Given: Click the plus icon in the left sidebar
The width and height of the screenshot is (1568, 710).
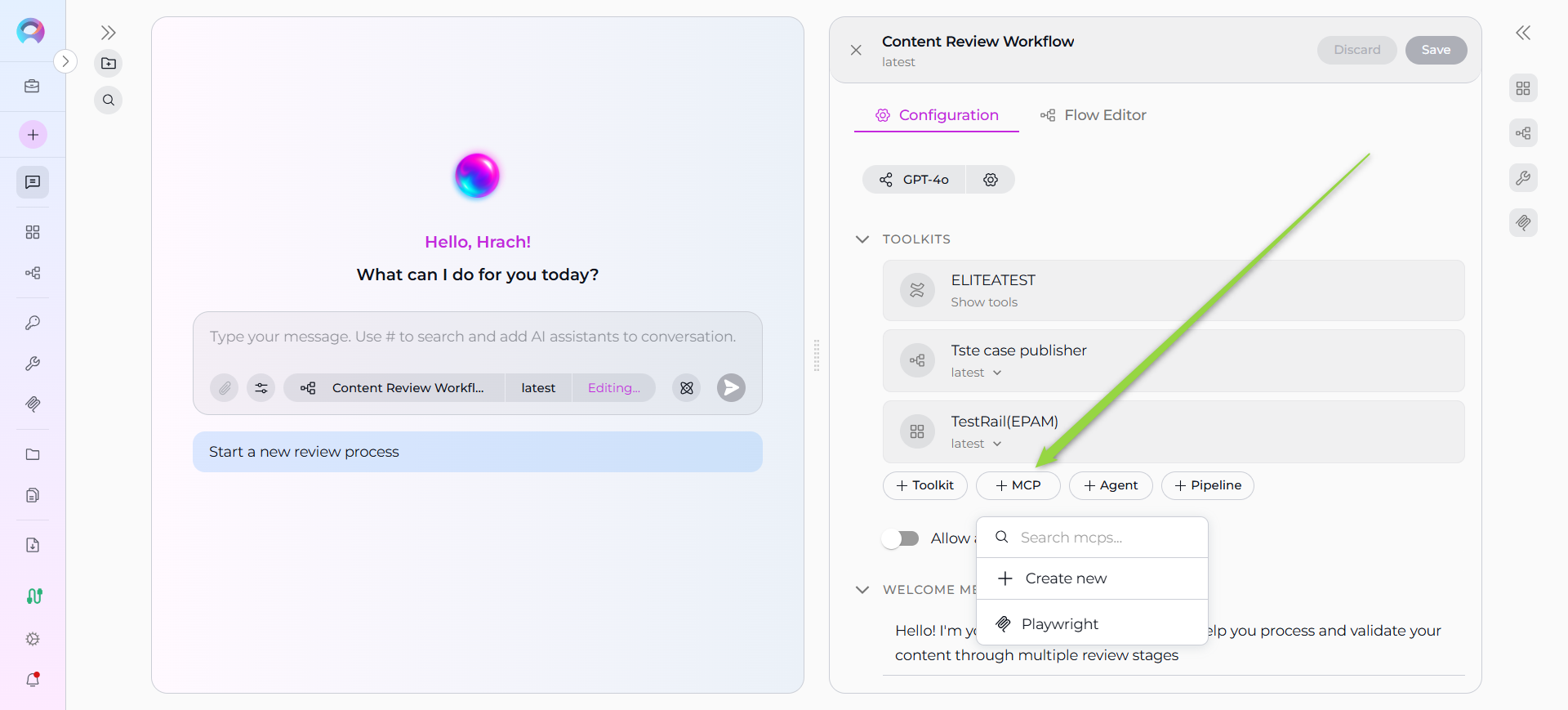Looking at the screenshot, I should point(33,135).
